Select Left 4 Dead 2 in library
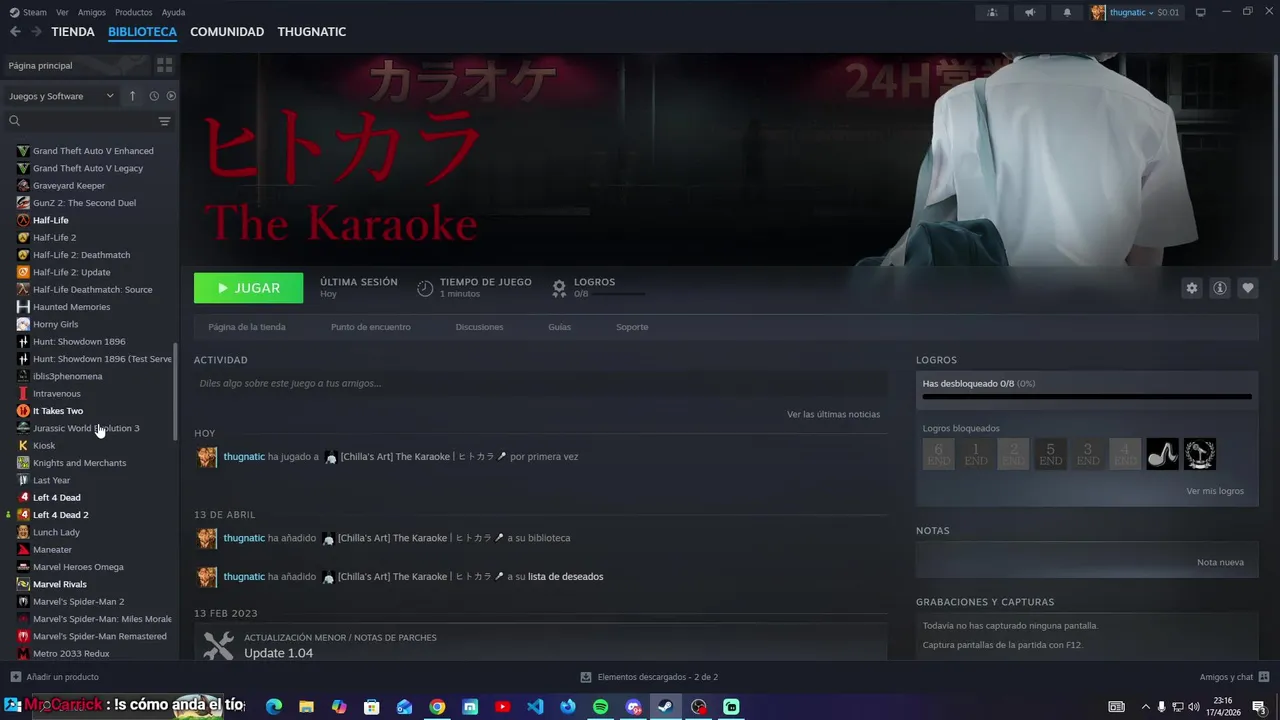This screenshot has height=720, width=1280. 60,515
